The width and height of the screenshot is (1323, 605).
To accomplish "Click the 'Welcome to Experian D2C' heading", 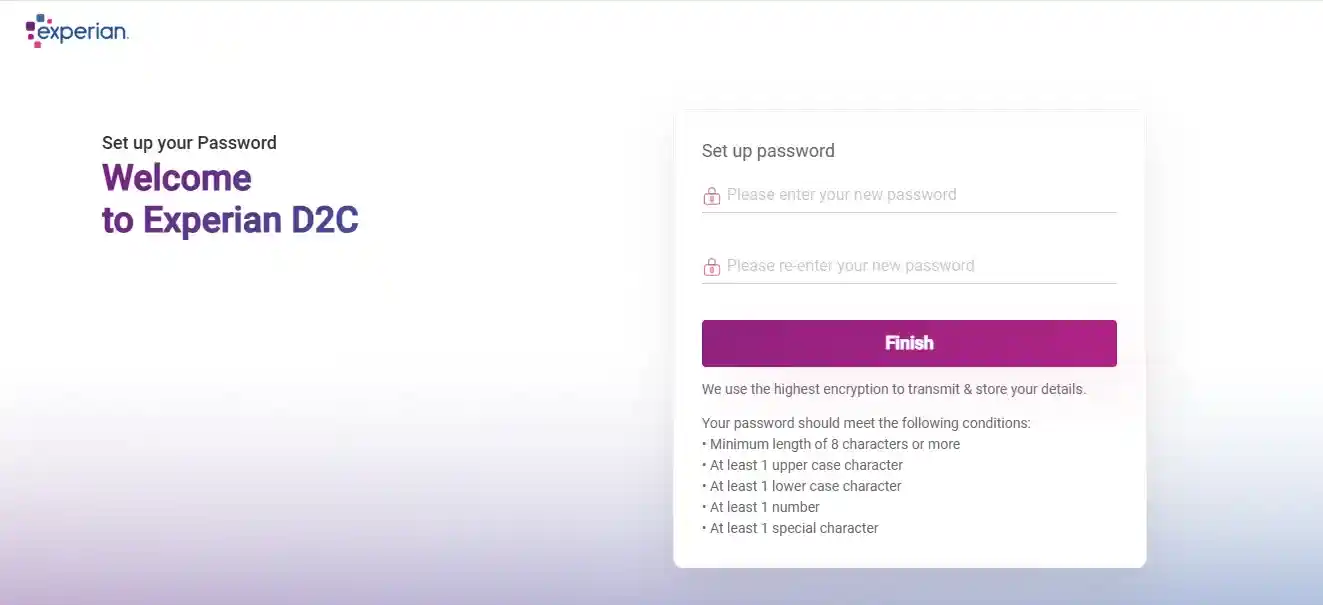I will 230,198.
